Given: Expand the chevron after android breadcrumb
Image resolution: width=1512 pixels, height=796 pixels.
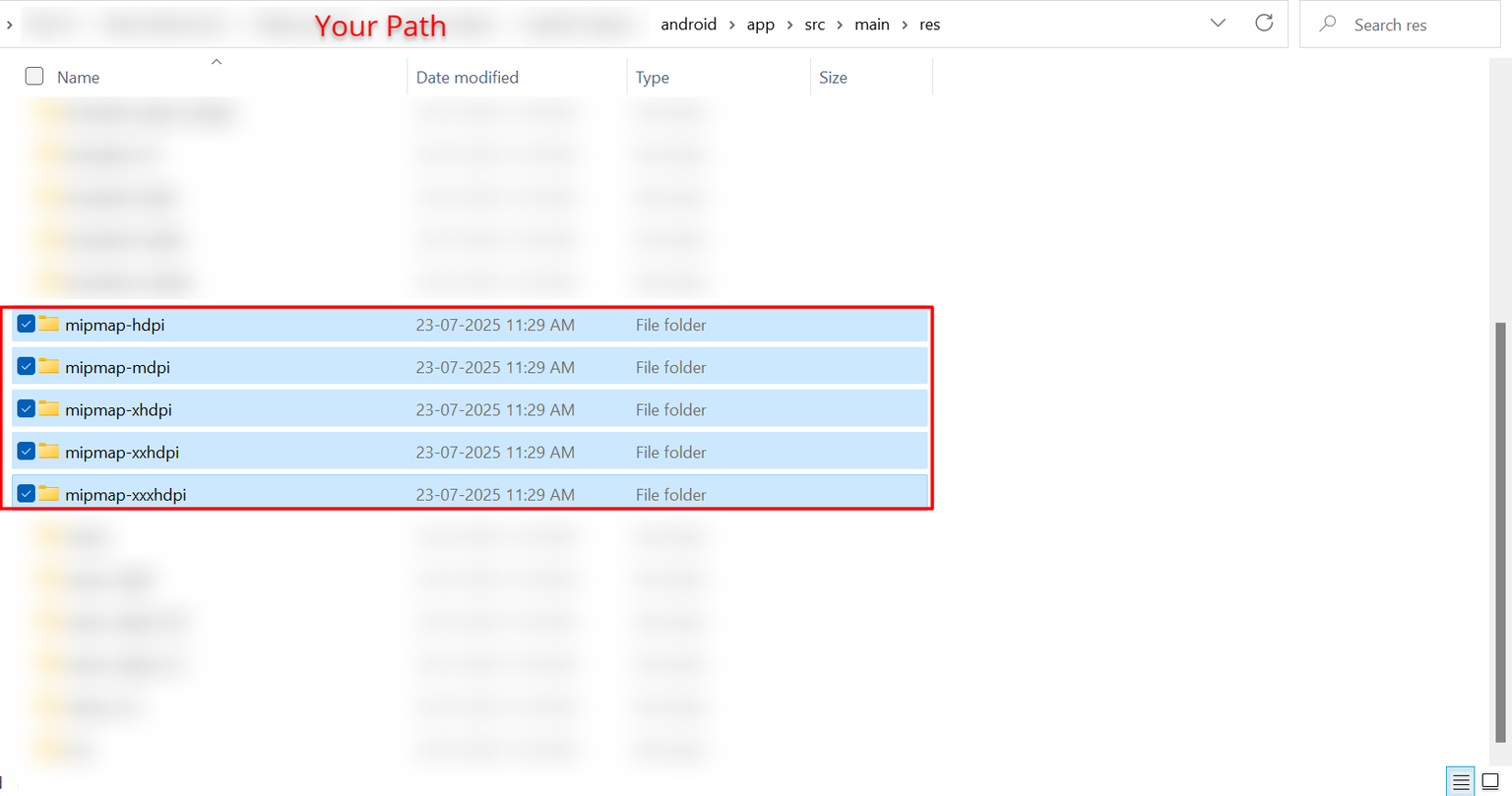Looking at the screenshot, I should click(732, 25).
